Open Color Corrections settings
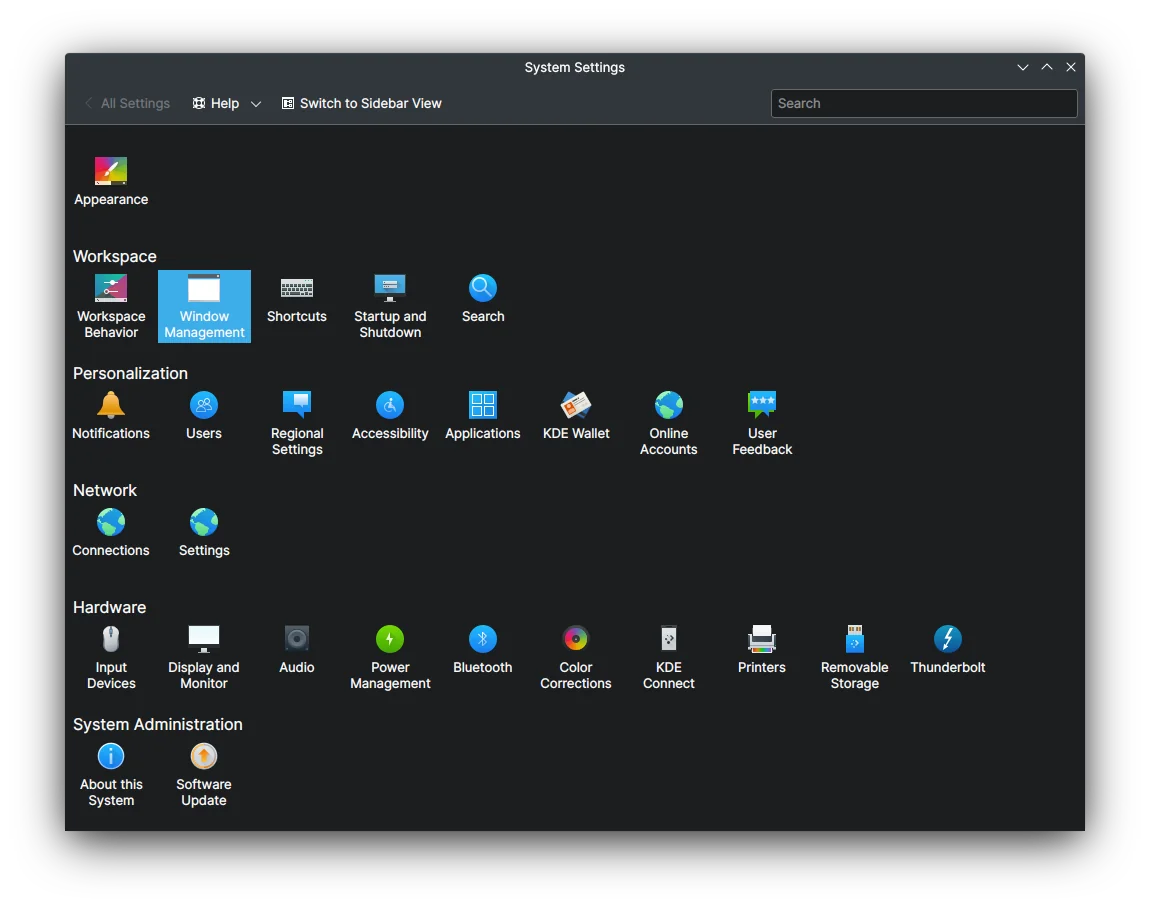1150x908 pixels. coord(576,658)
